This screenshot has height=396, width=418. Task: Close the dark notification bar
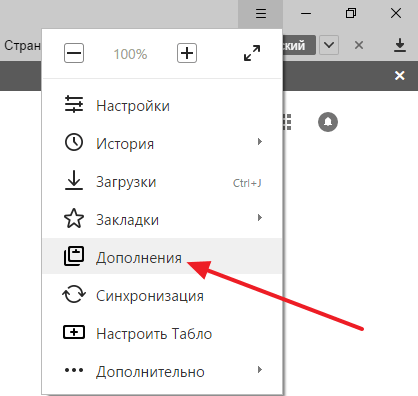[400, 76]
